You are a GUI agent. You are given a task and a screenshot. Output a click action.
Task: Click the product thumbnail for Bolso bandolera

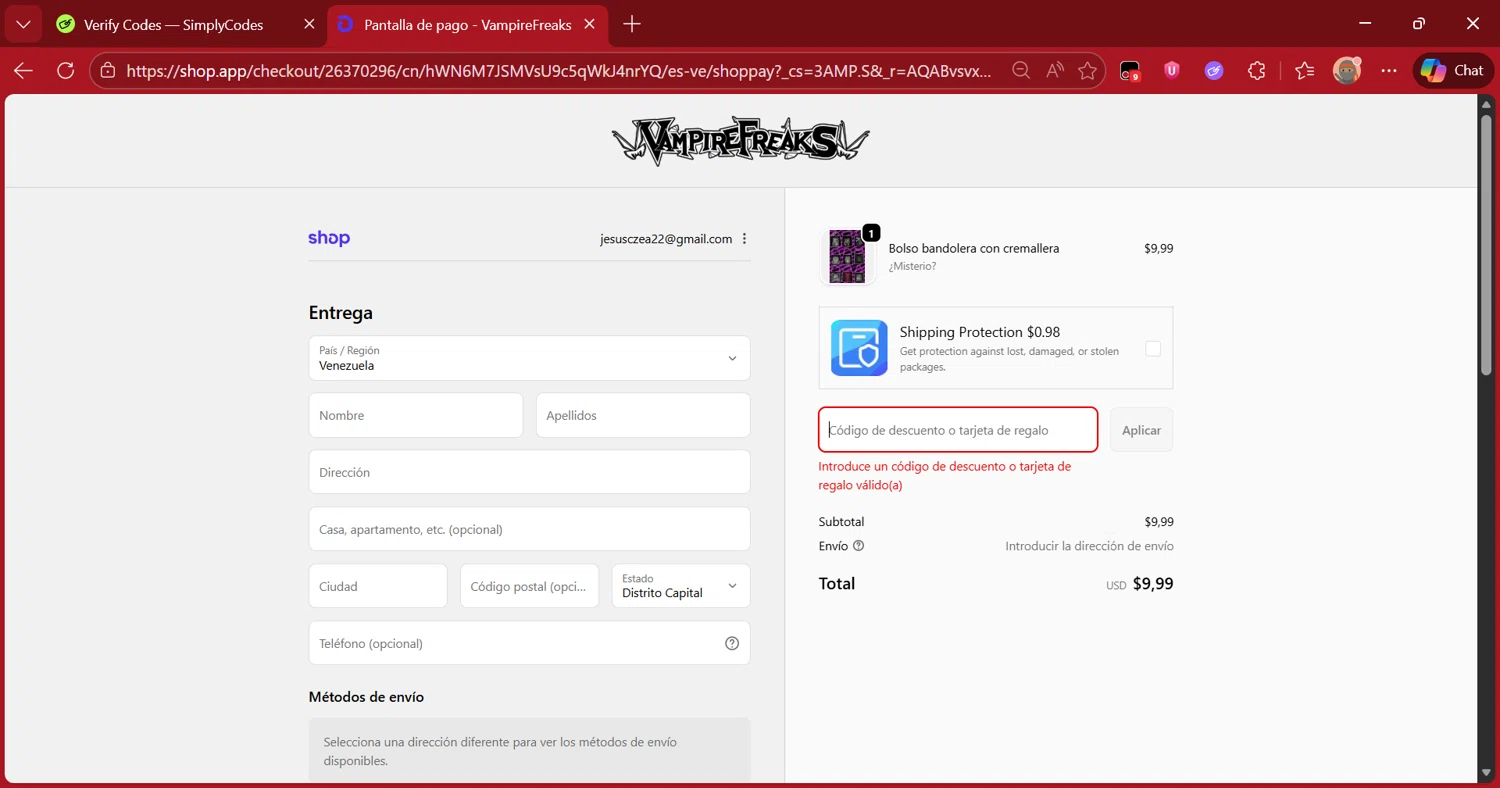coord(847,257)
